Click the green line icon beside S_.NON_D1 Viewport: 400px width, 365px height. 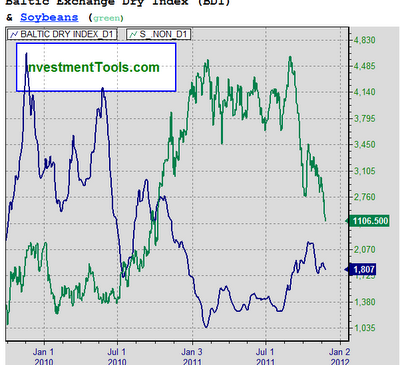click(x=133, y=34)
